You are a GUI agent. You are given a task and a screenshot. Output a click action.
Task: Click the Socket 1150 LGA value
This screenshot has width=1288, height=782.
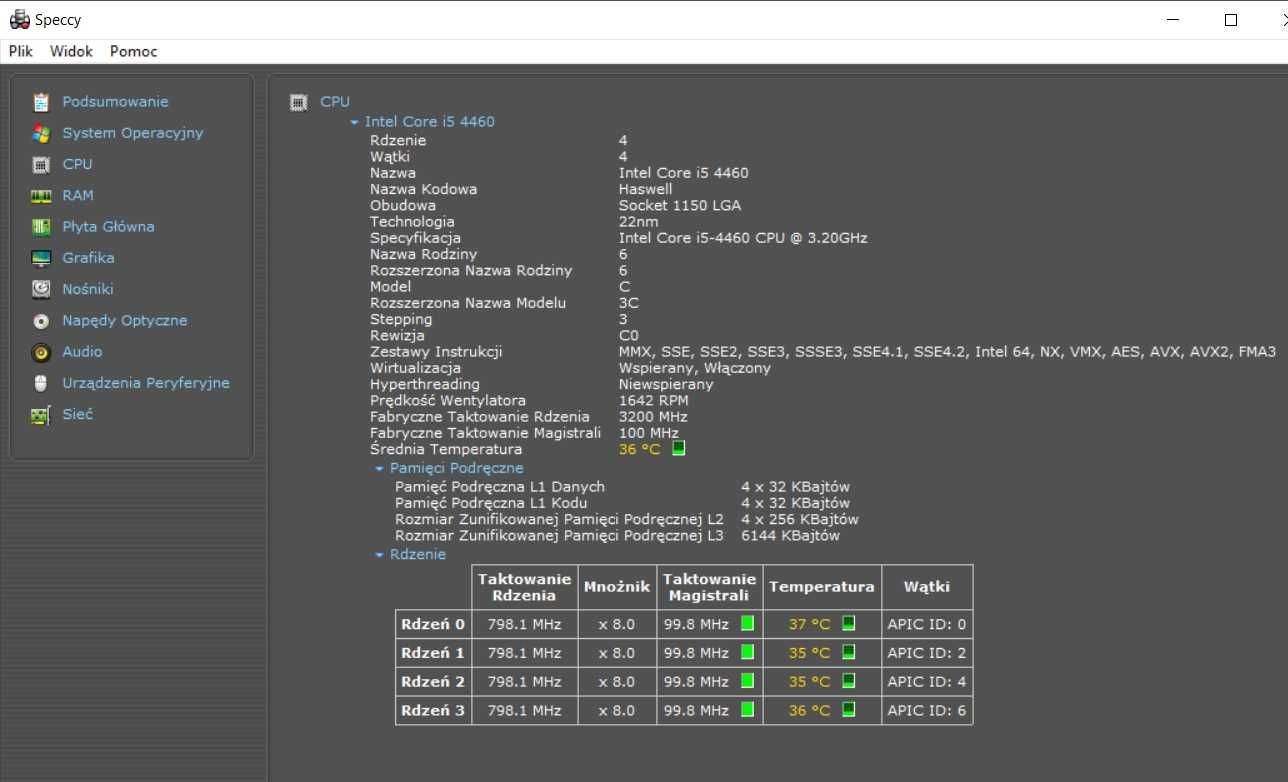[680, 205]
